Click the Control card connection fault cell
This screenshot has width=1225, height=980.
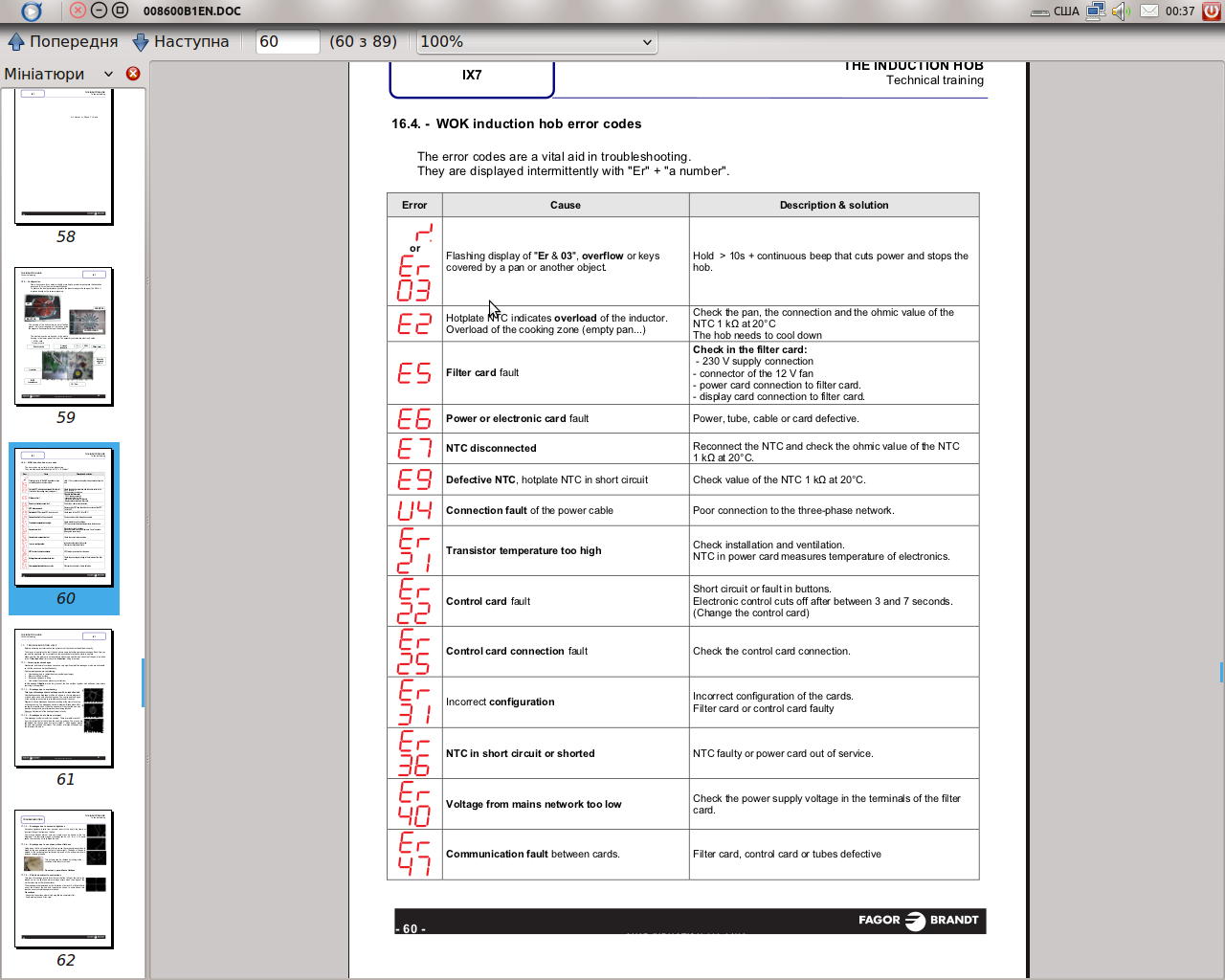click(566, 651)
